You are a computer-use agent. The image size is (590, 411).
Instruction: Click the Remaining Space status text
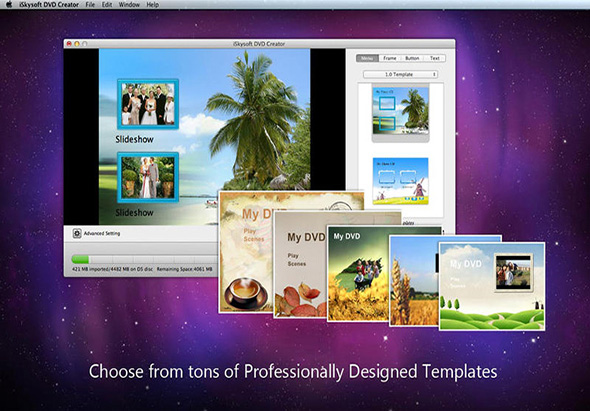coord(184,269)
